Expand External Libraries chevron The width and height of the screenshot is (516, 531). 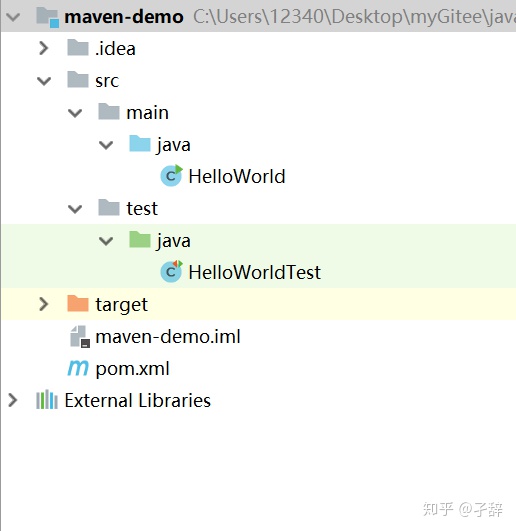13,400
